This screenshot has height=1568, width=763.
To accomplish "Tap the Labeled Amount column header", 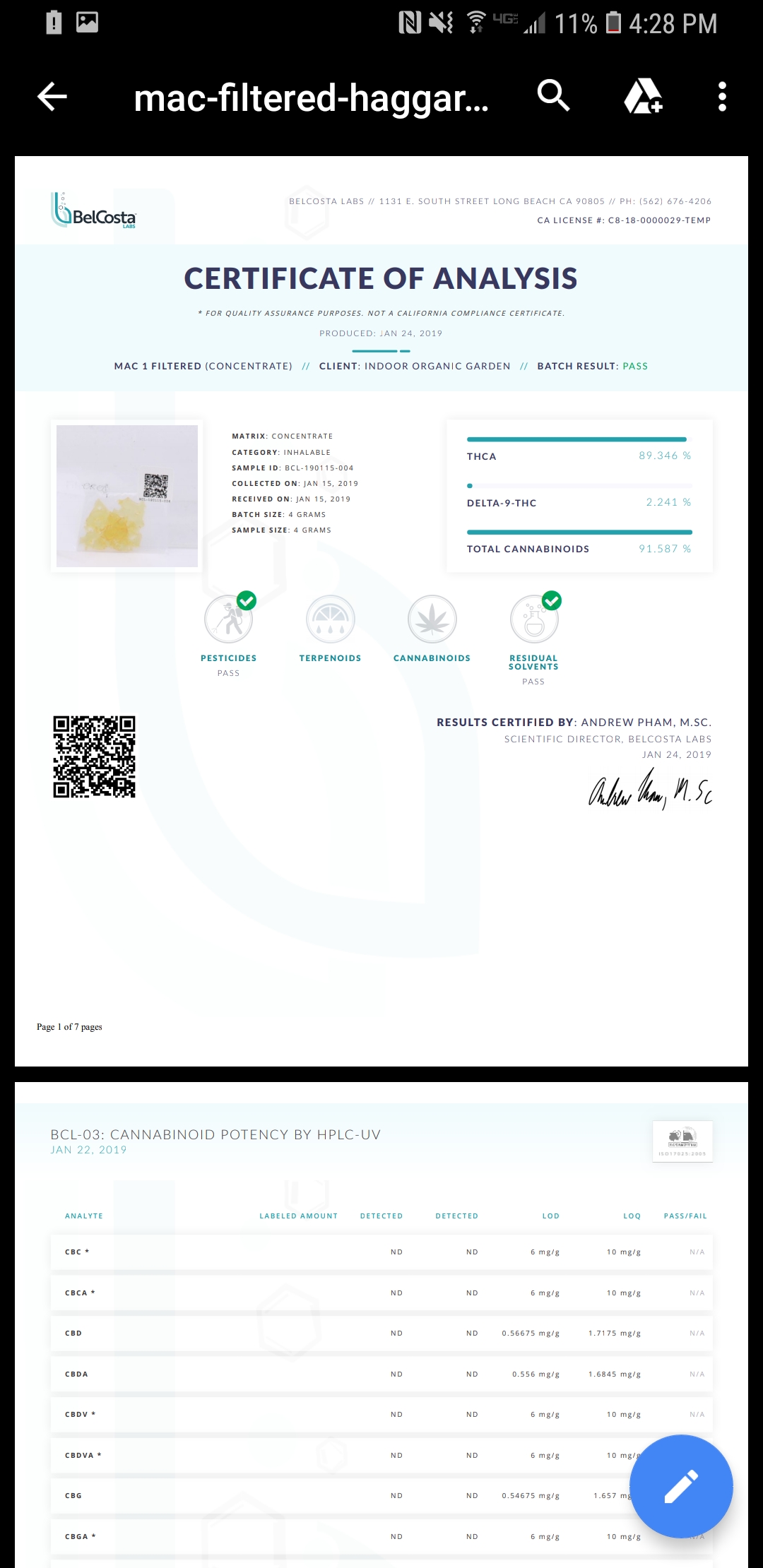I will (298, 1216).
